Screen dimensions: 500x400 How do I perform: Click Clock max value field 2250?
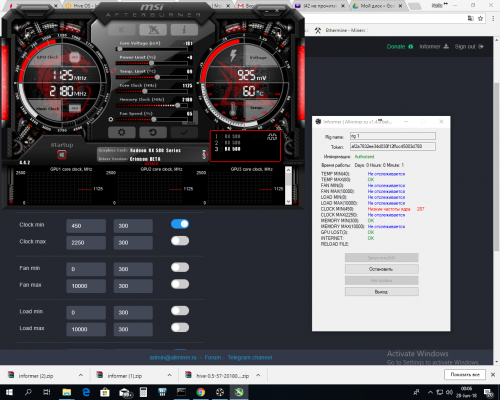86,243
